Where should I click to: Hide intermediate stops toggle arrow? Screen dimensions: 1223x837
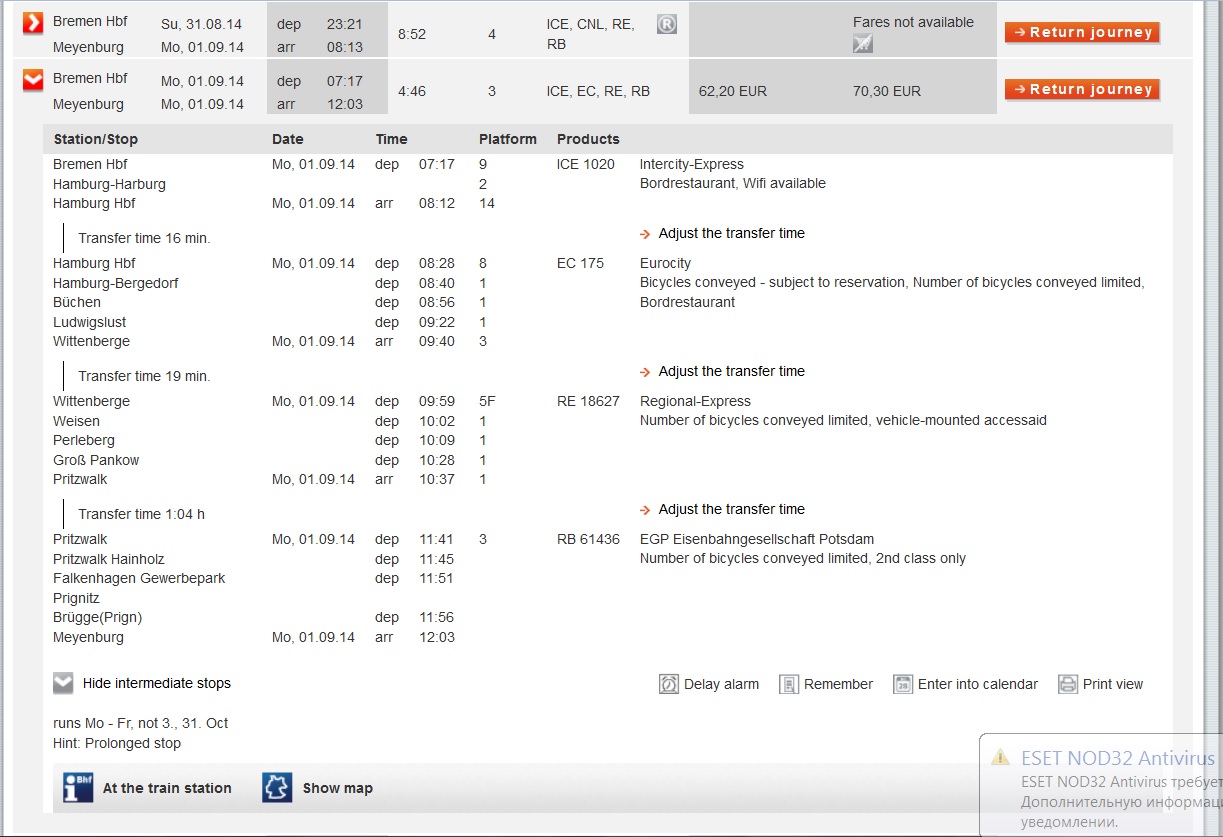(63, 683)
